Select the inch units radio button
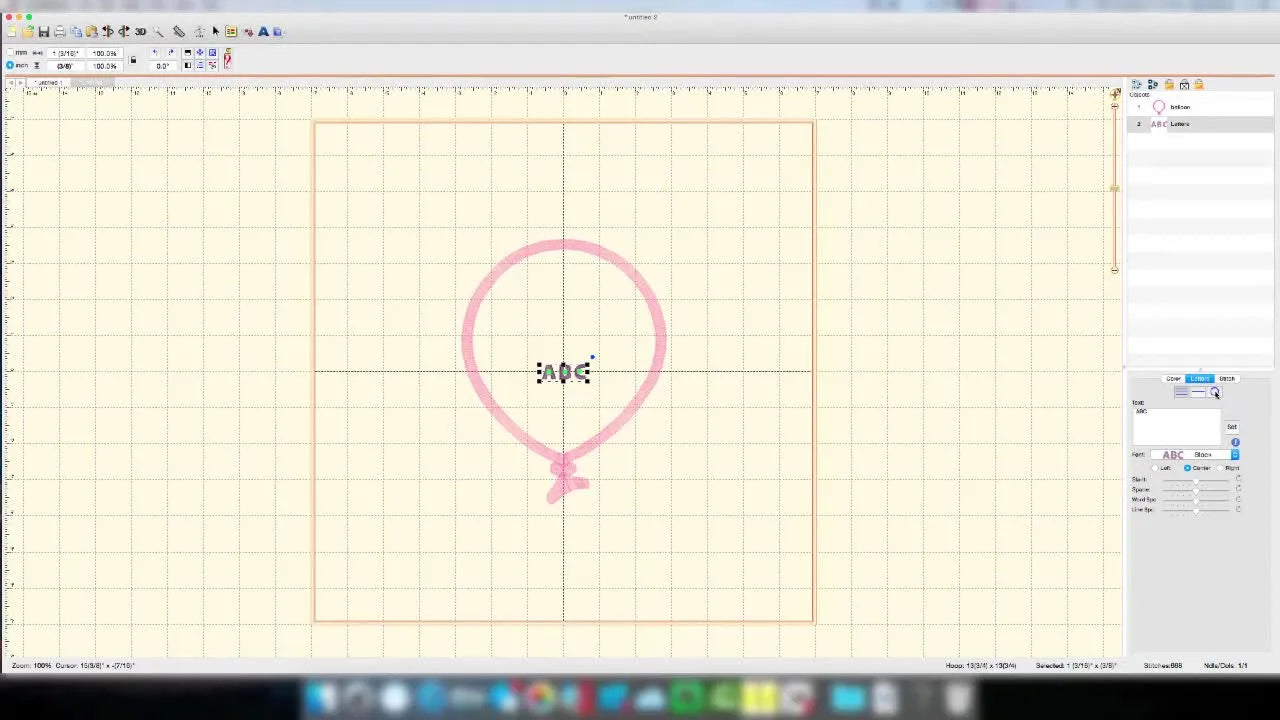1280x720 pixels. [10, 65]
